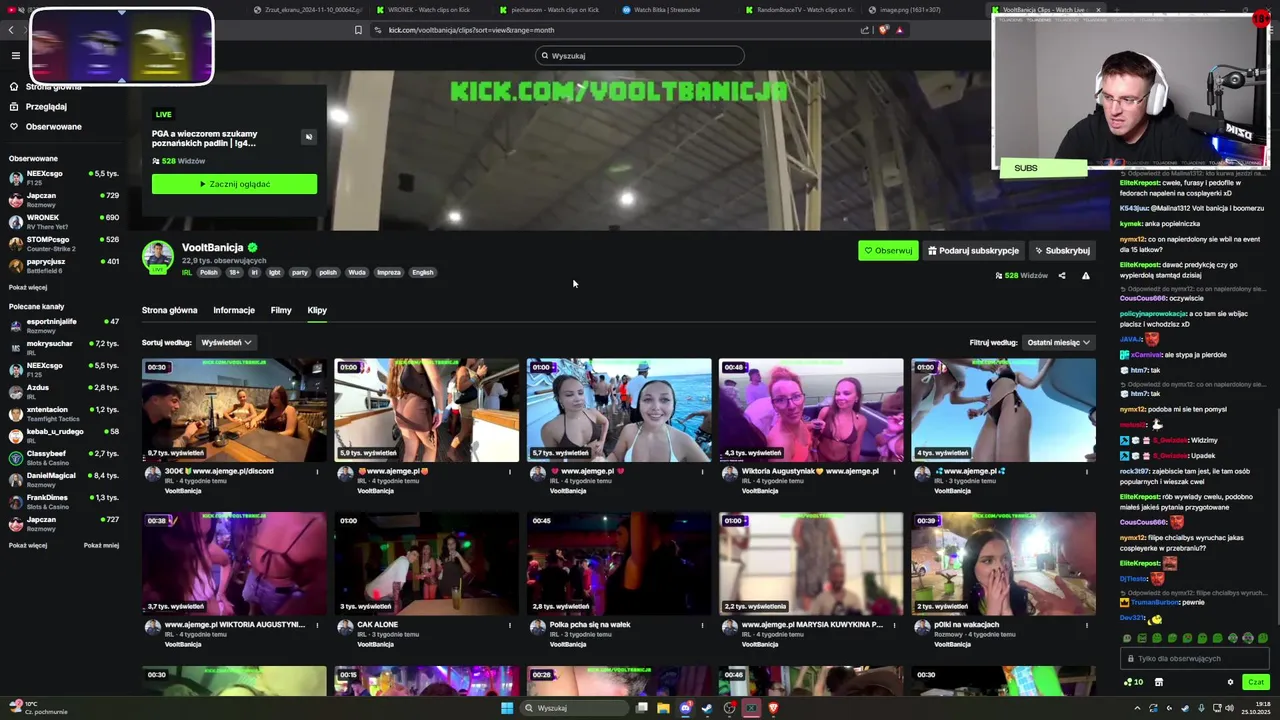Click the share icon beside viewer count
Image resolution: width=1280 pixels, height=720 pixels.
tap(1062, 276)
